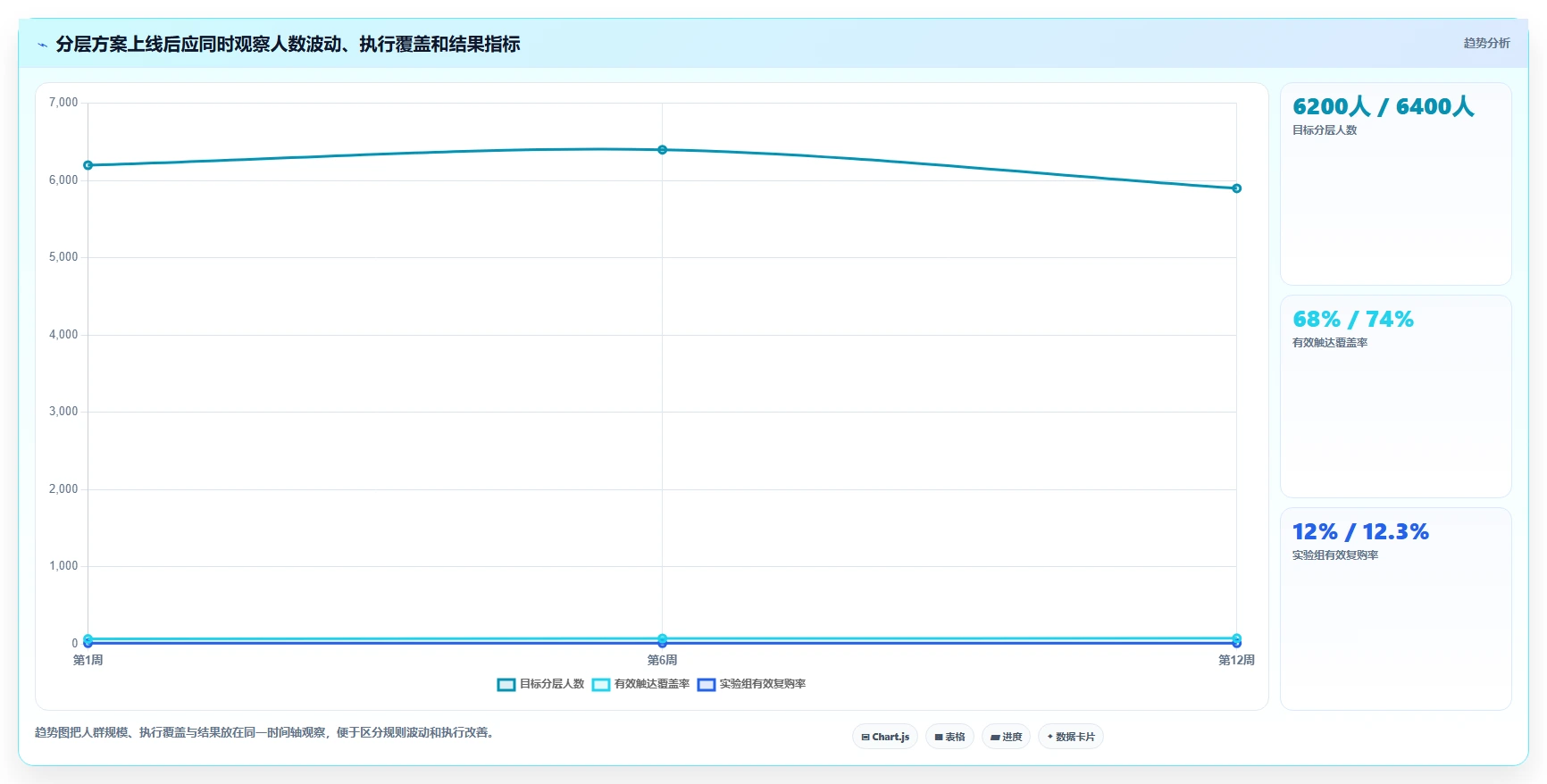Click the 目标分层人数 legend label
Screen dimensions: 1547x784
(552, 684)
